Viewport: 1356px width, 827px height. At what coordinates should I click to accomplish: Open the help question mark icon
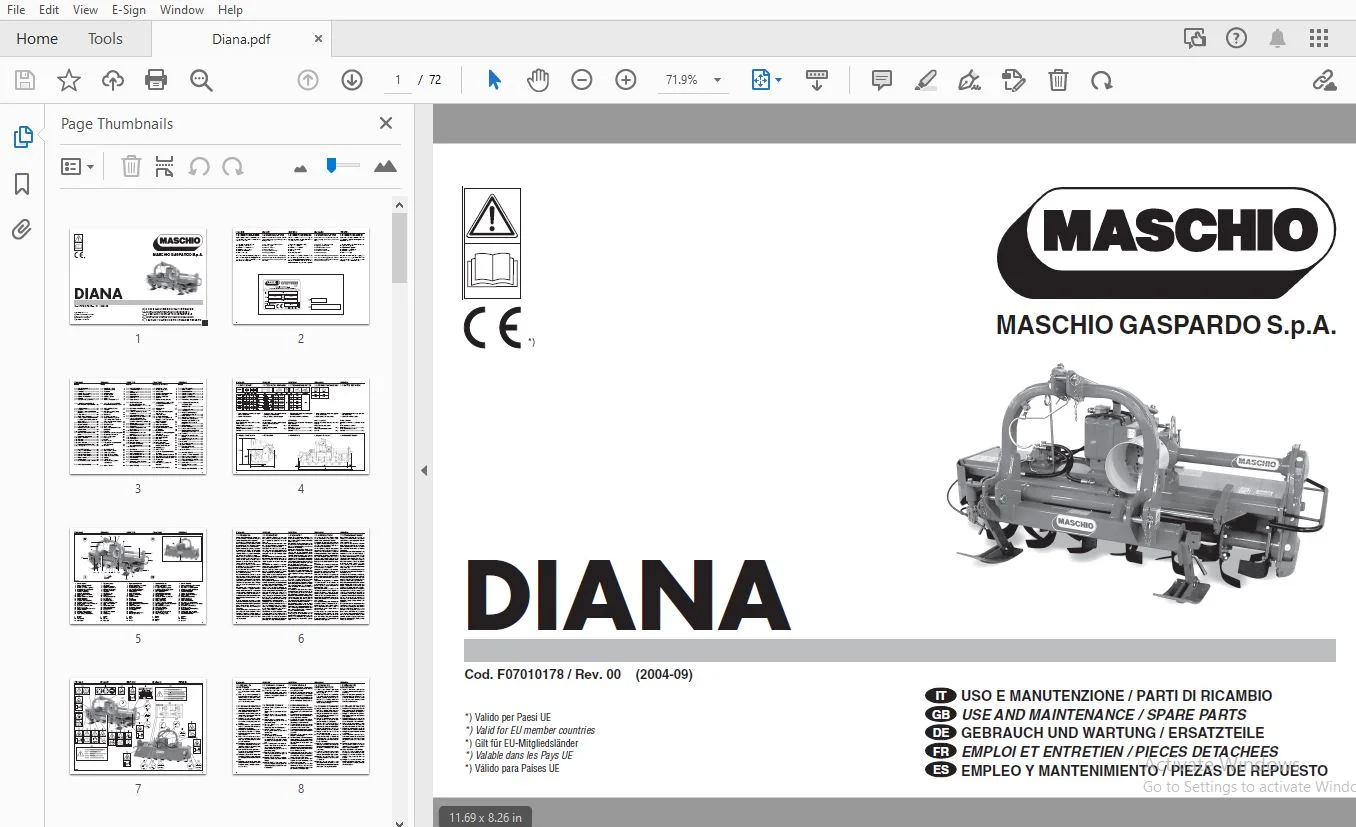coord(1236,39)
